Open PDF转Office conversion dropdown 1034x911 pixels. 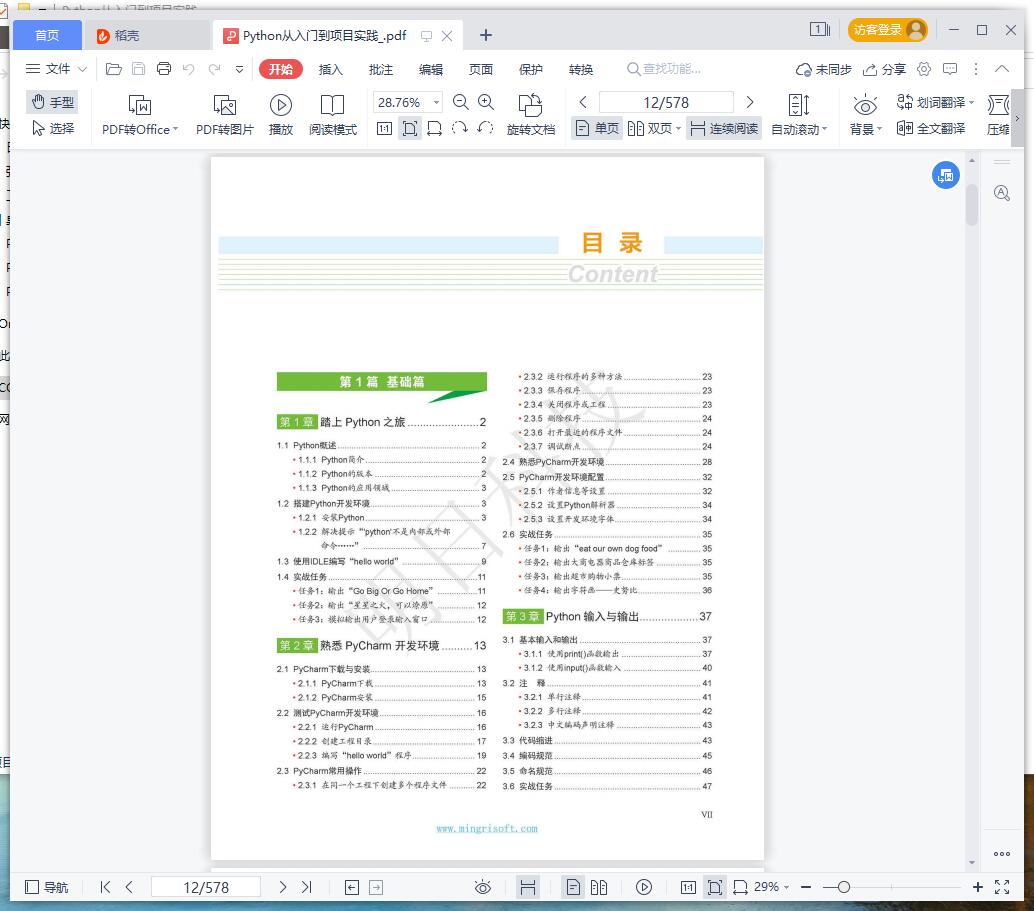pyautogui.click(x=140, y=115)
